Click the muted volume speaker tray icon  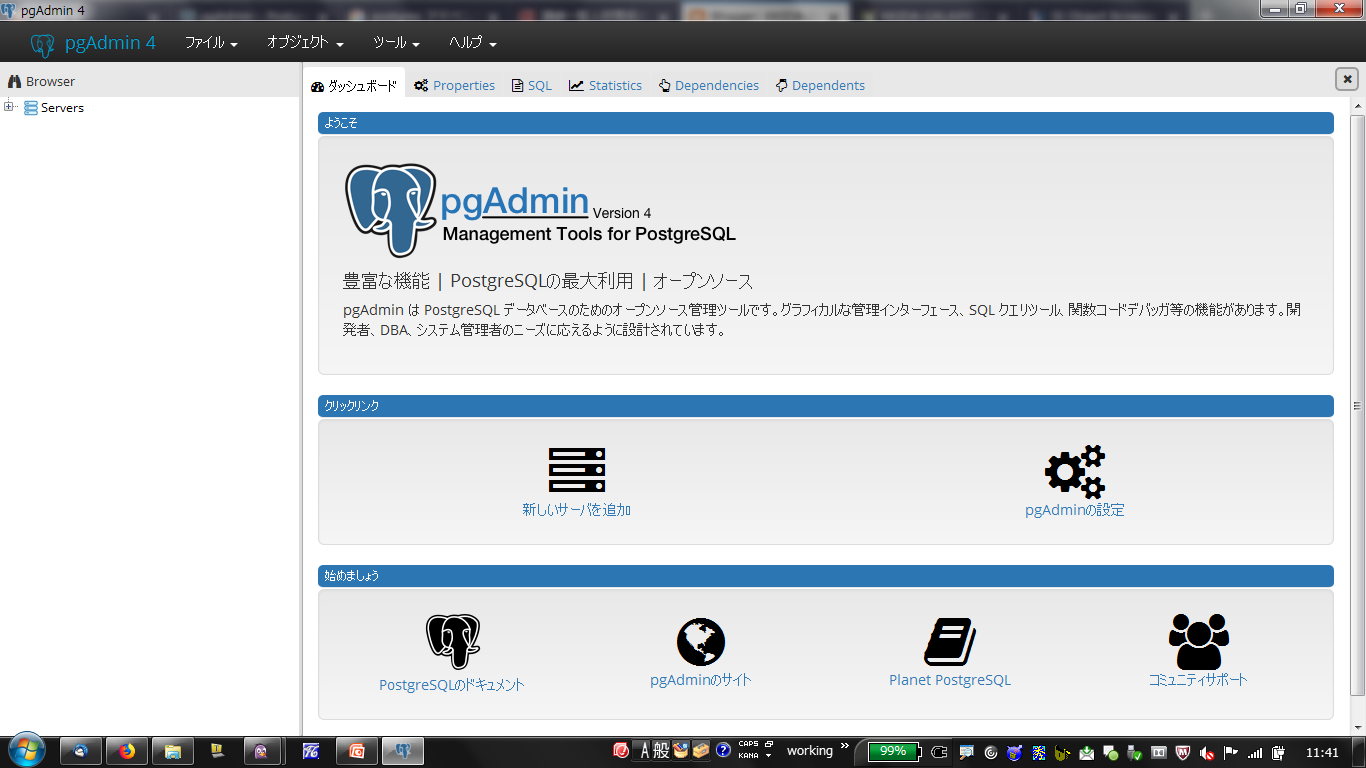coord(1207,752)
